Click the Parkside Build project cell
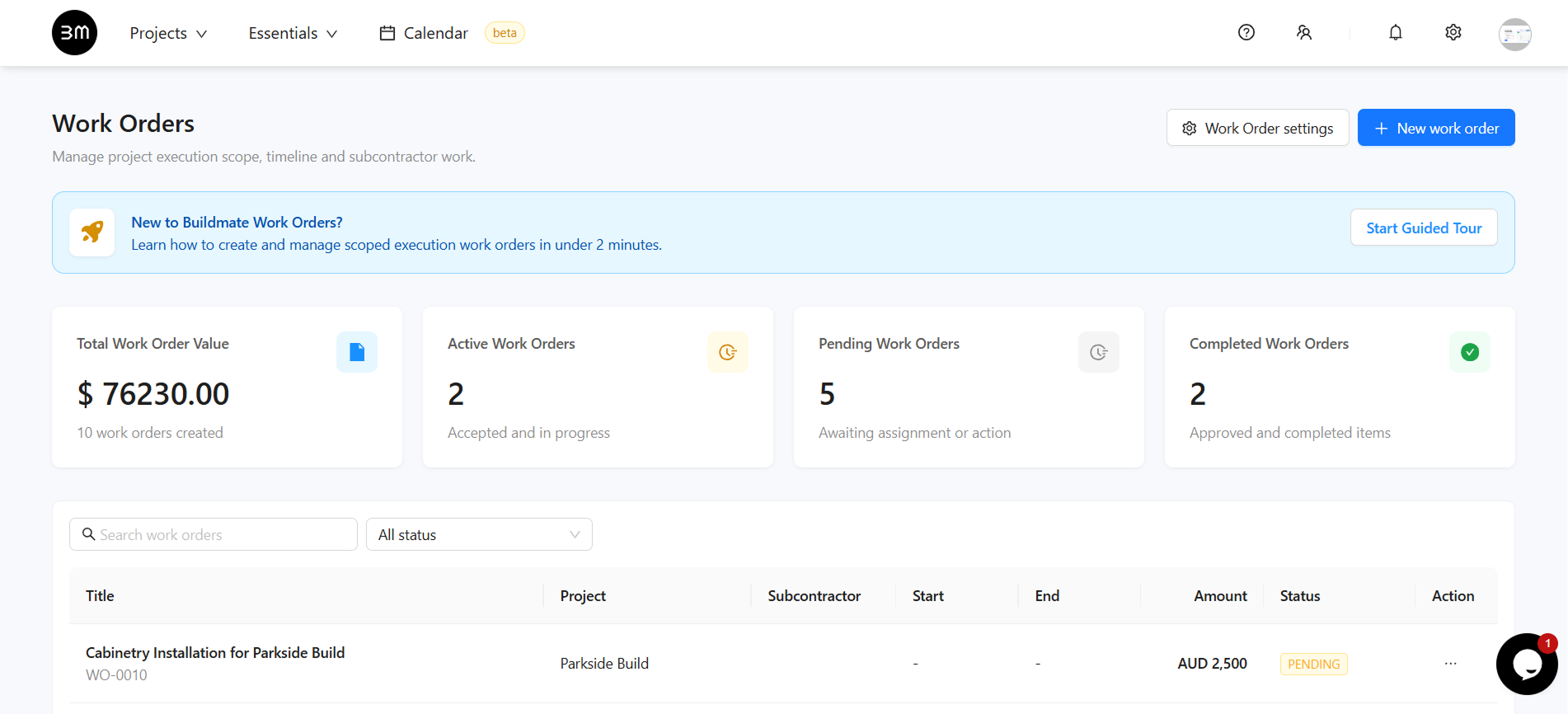 pyautogui.click(x=604, y=664)
